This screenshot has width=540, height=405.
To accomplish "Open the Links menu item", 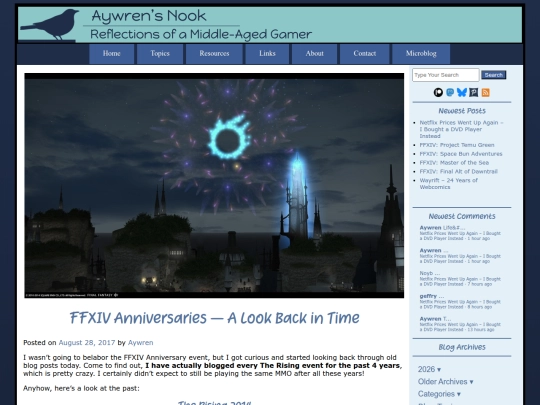I will (267, 54).
